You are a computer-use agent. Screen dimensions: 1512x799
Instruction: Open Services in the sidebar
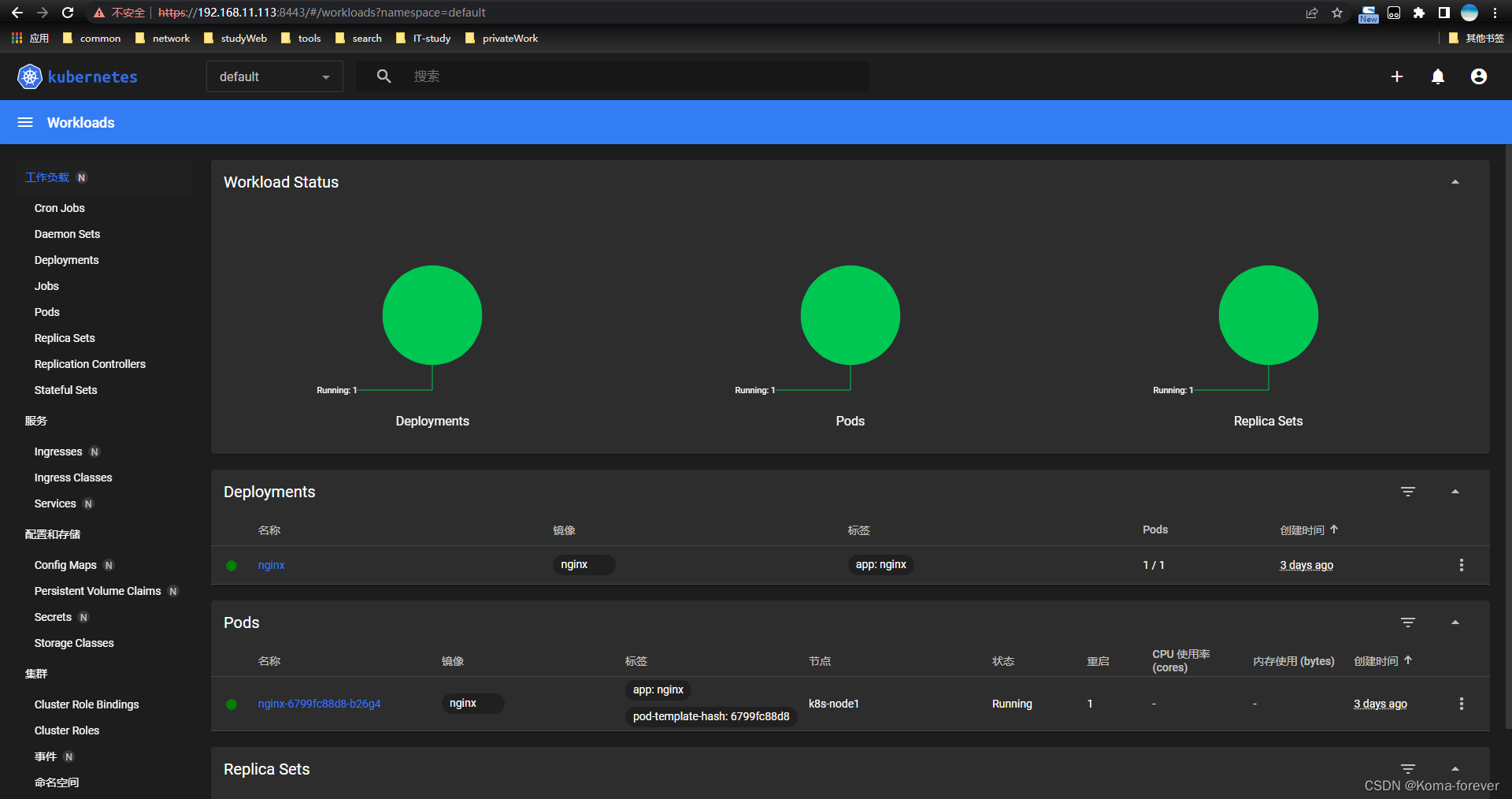point(55,504)
